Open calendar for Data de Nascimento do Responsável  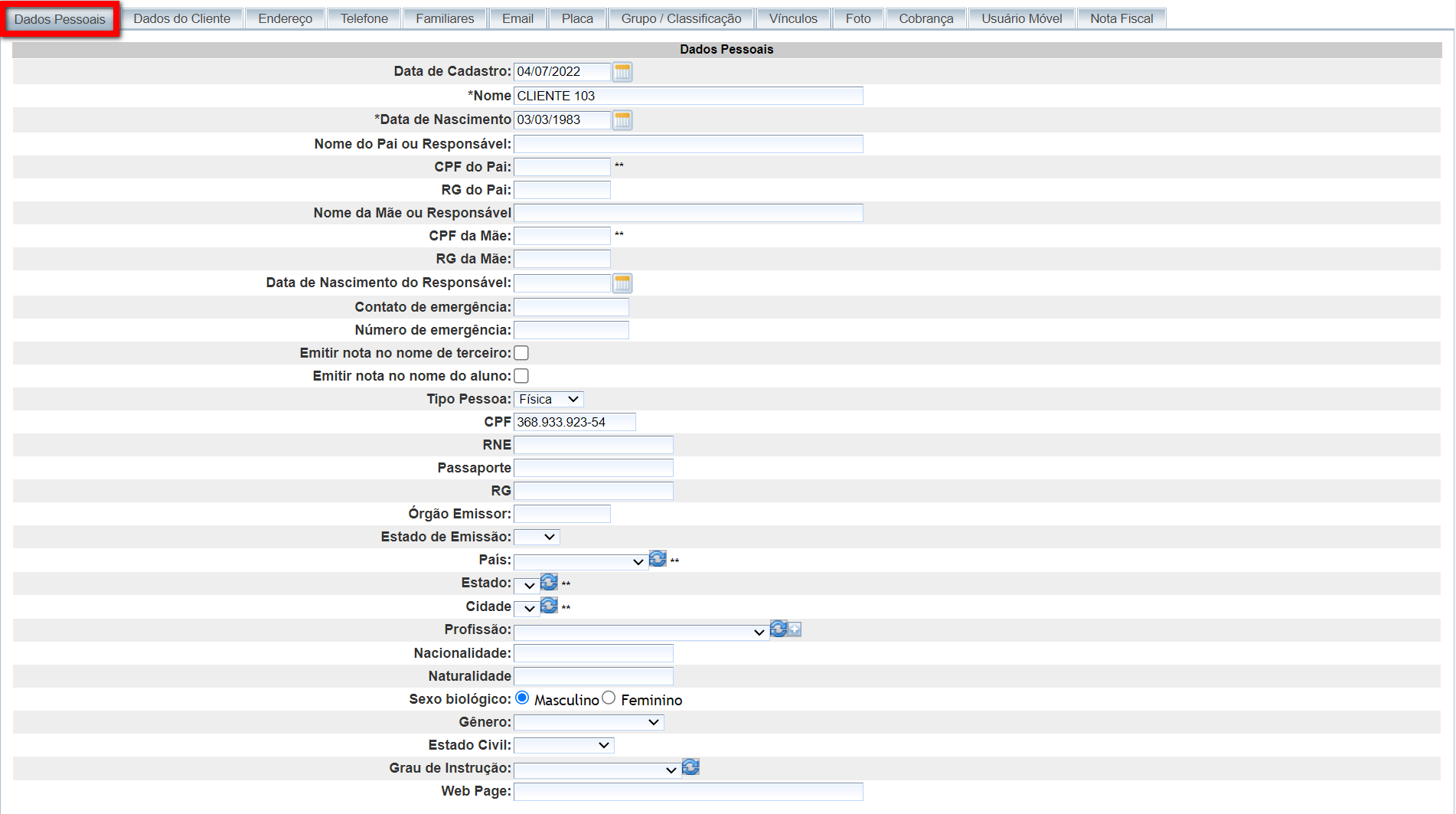622,283
